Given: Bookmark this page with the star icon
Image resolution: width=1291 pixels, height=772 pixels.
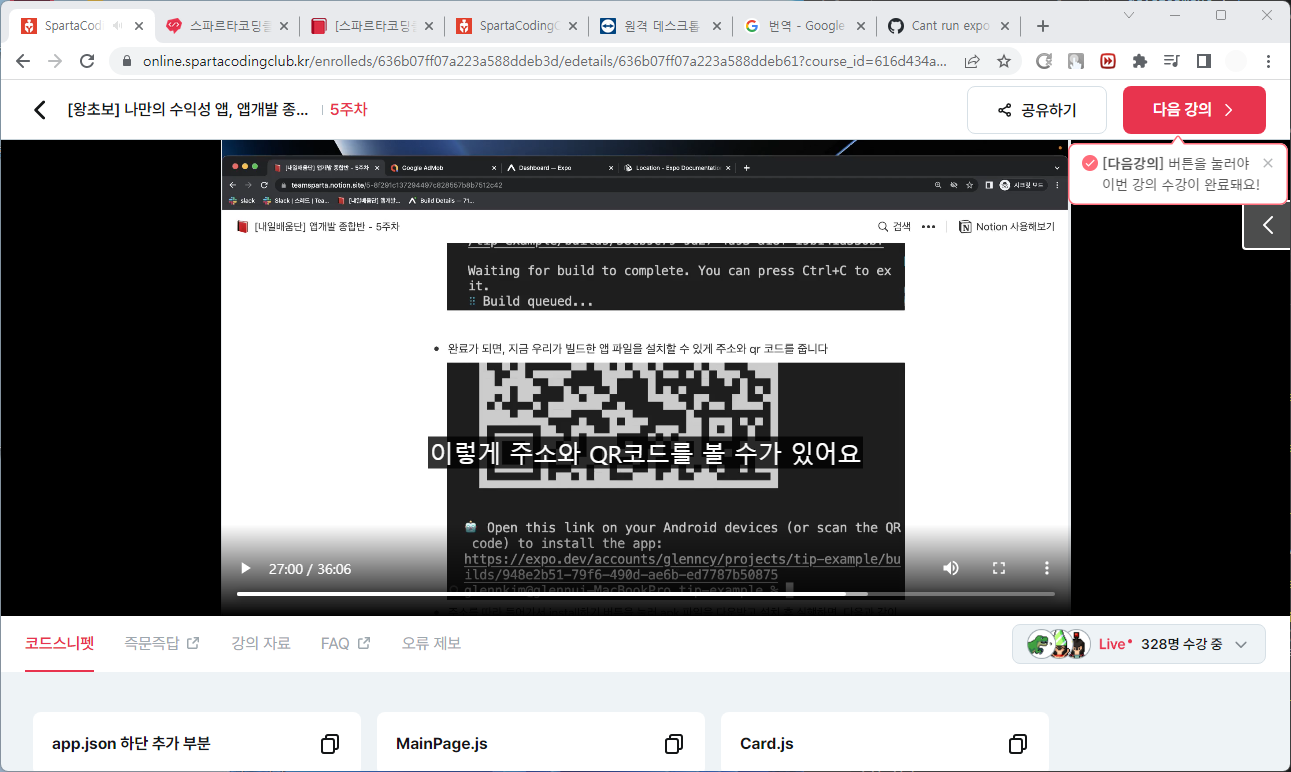Looking at the screenshot, I should click(x=1004, y=61).
